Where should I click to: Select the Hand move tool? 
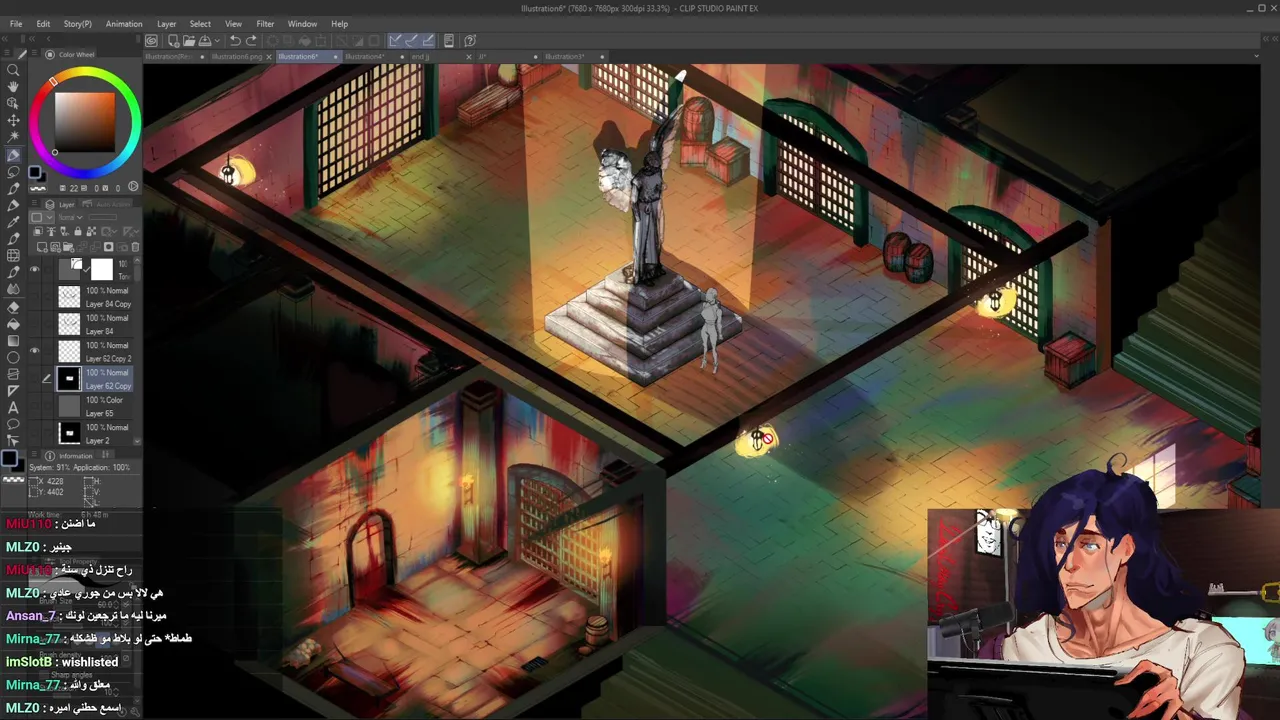pos(13,87)
